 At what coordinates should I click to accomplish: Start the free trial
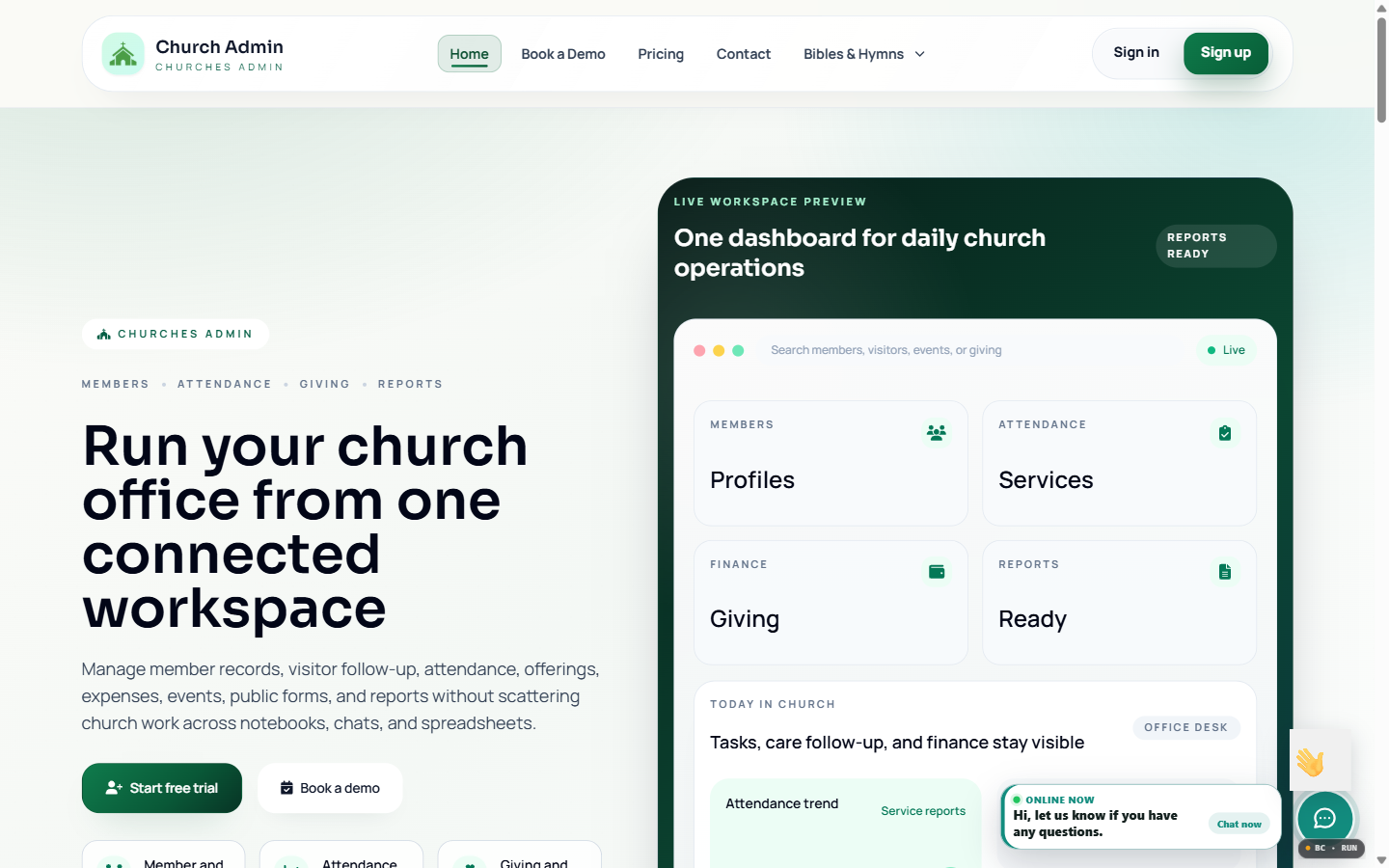[x=162, y=788]
